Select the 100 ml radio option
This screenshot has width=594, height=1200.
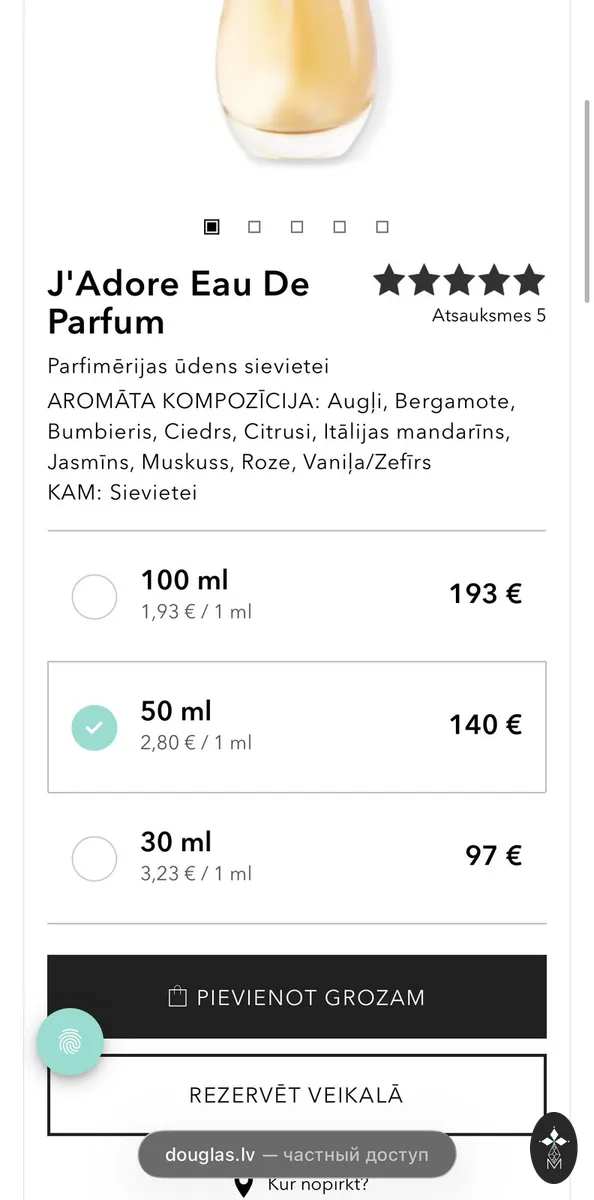coord(94,597)
